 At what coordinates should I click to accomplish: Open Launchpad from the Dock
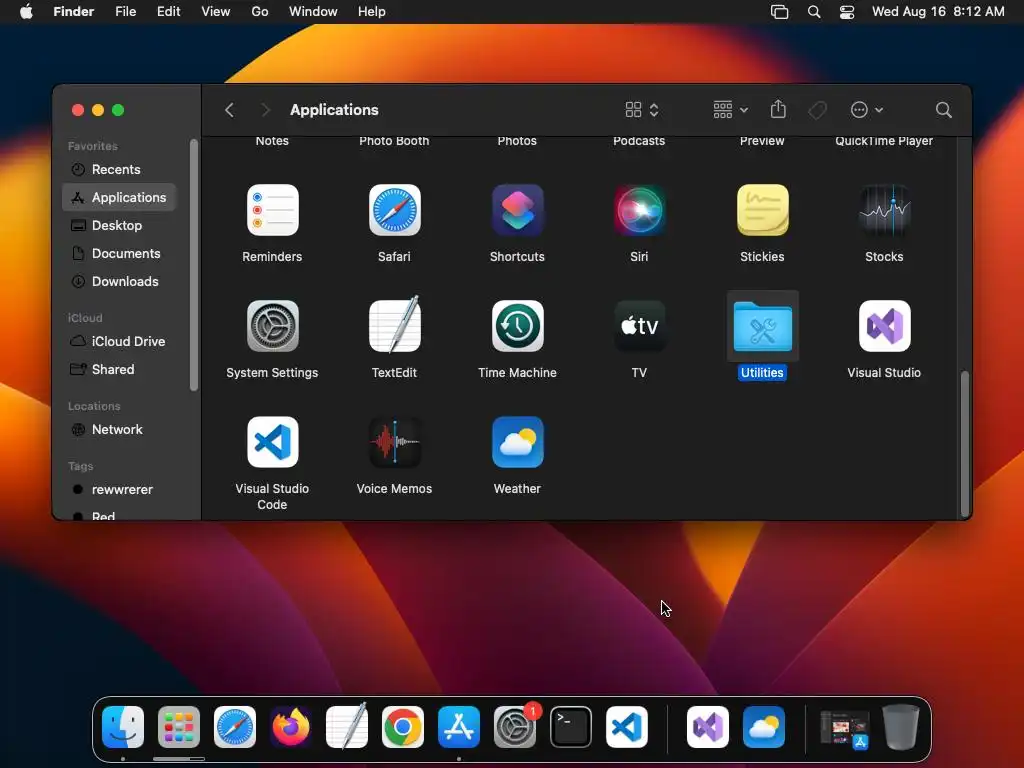(x=179, y=727)
